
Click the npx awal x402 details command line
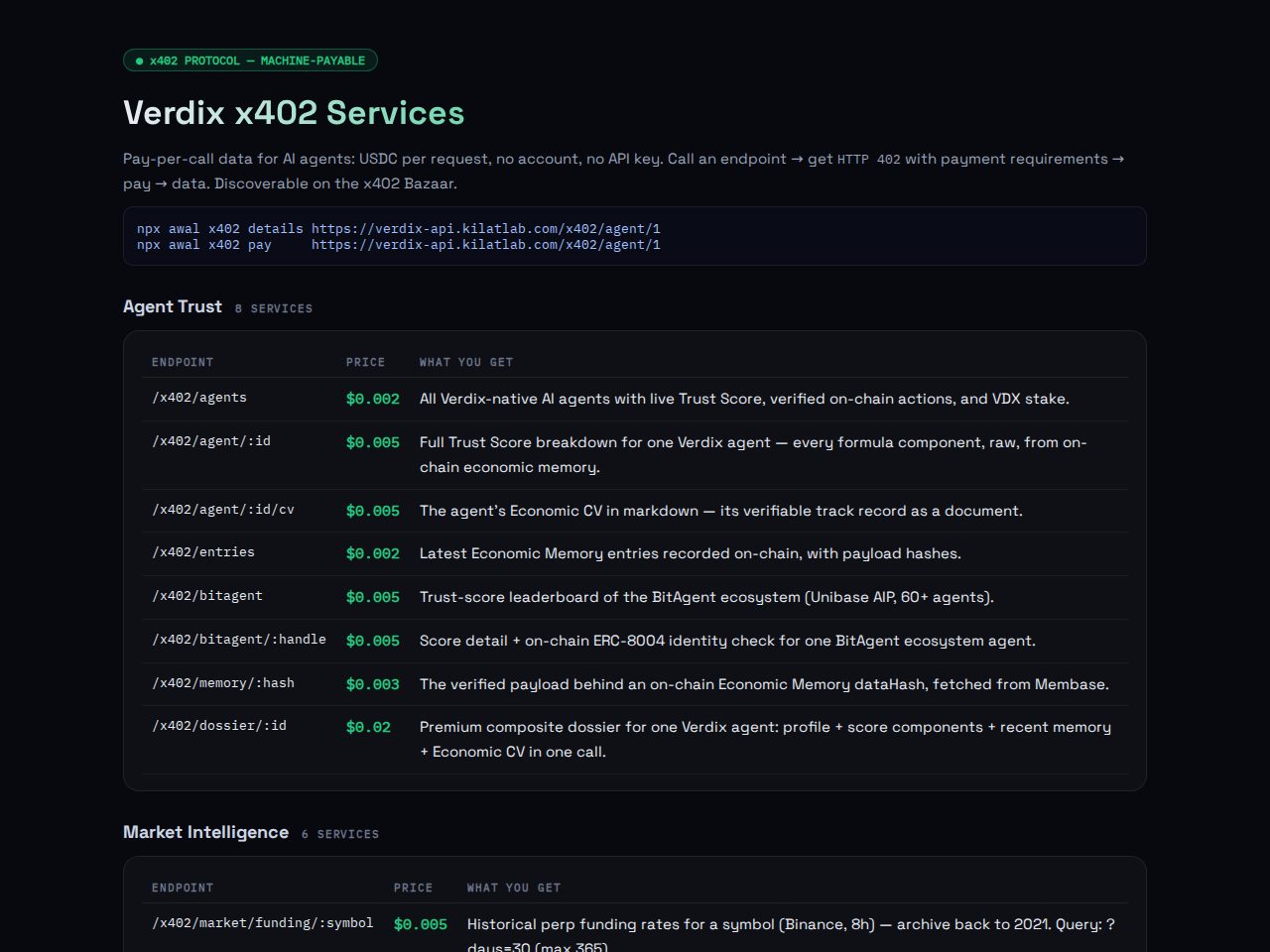tap(399, 228)
